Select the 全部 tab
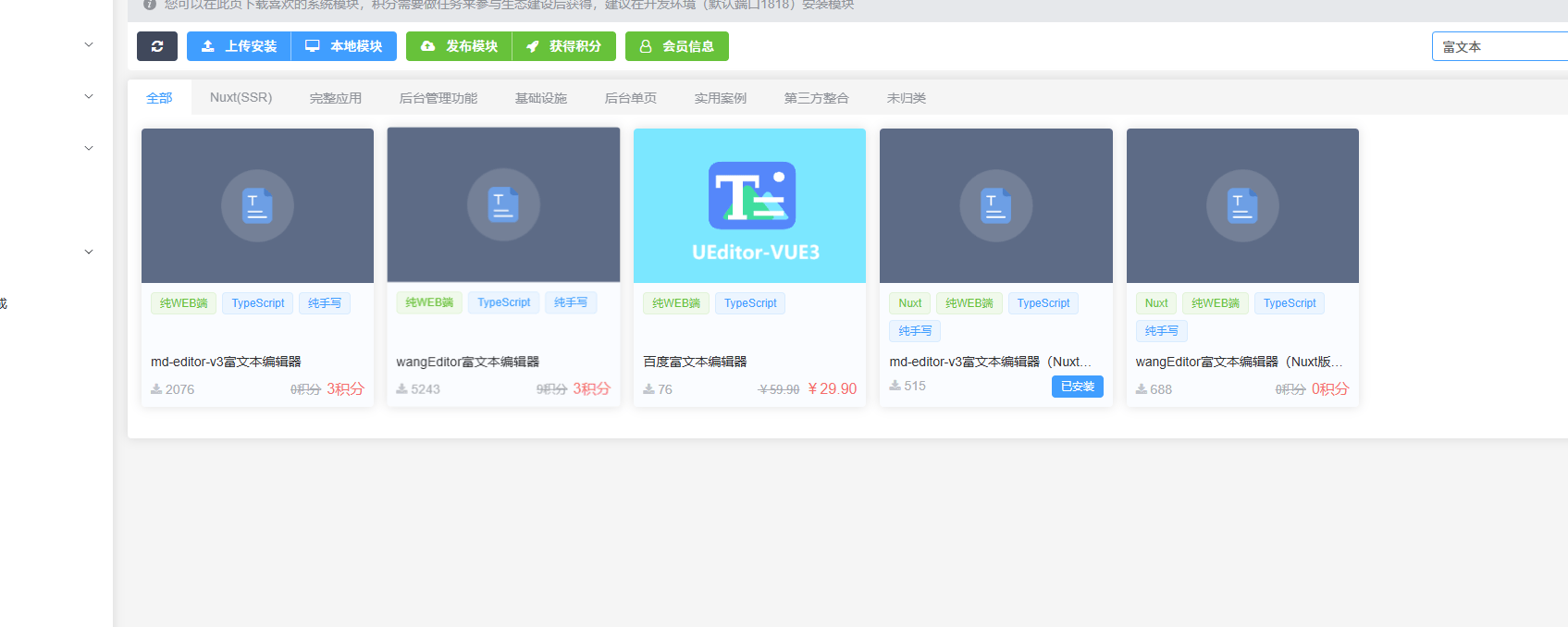Screen dimensions: 1568x627 pos(159,98)
